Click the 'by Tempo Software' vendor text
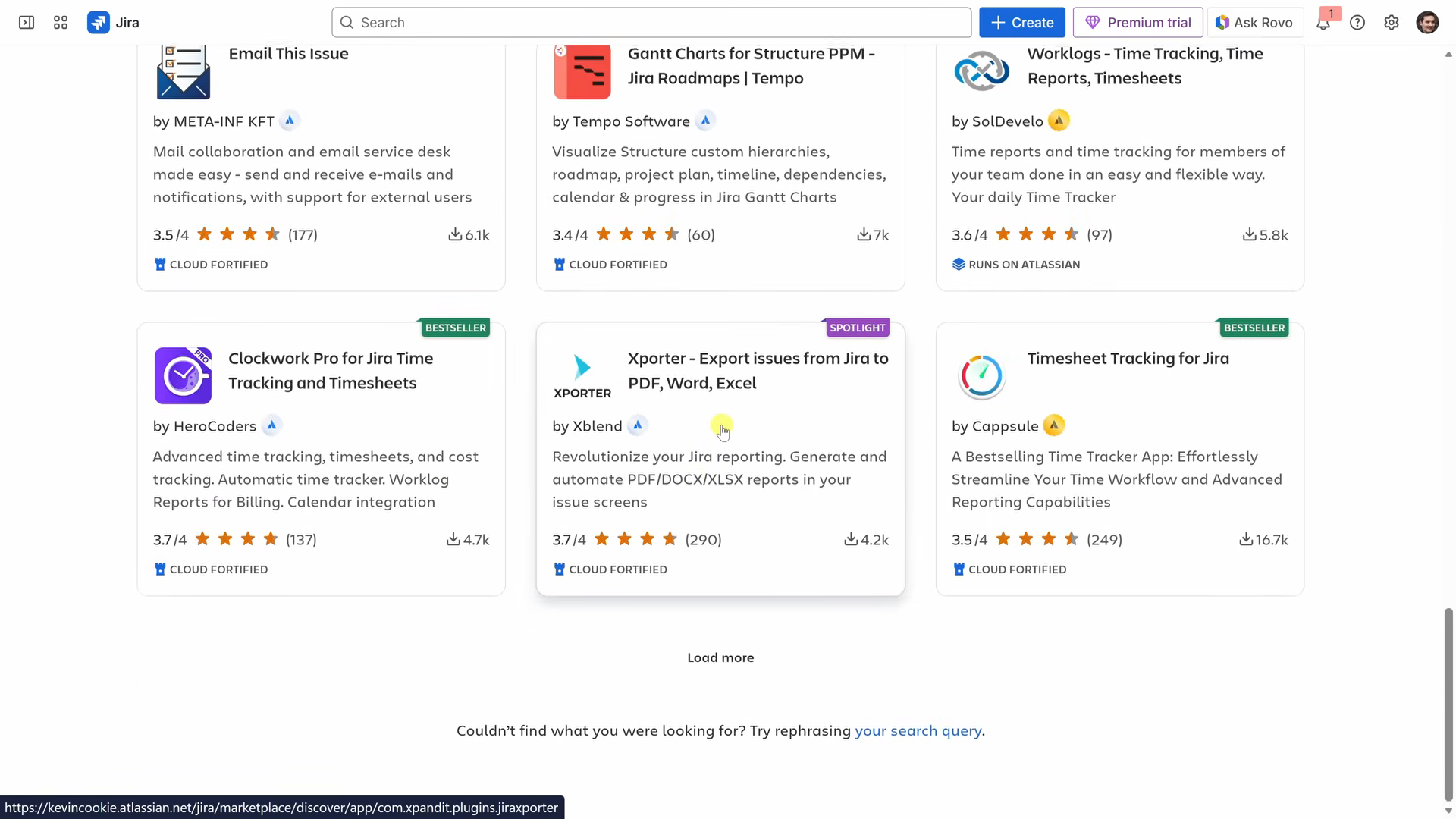This screenshot has width=1456, height=819. coord(621,121)
